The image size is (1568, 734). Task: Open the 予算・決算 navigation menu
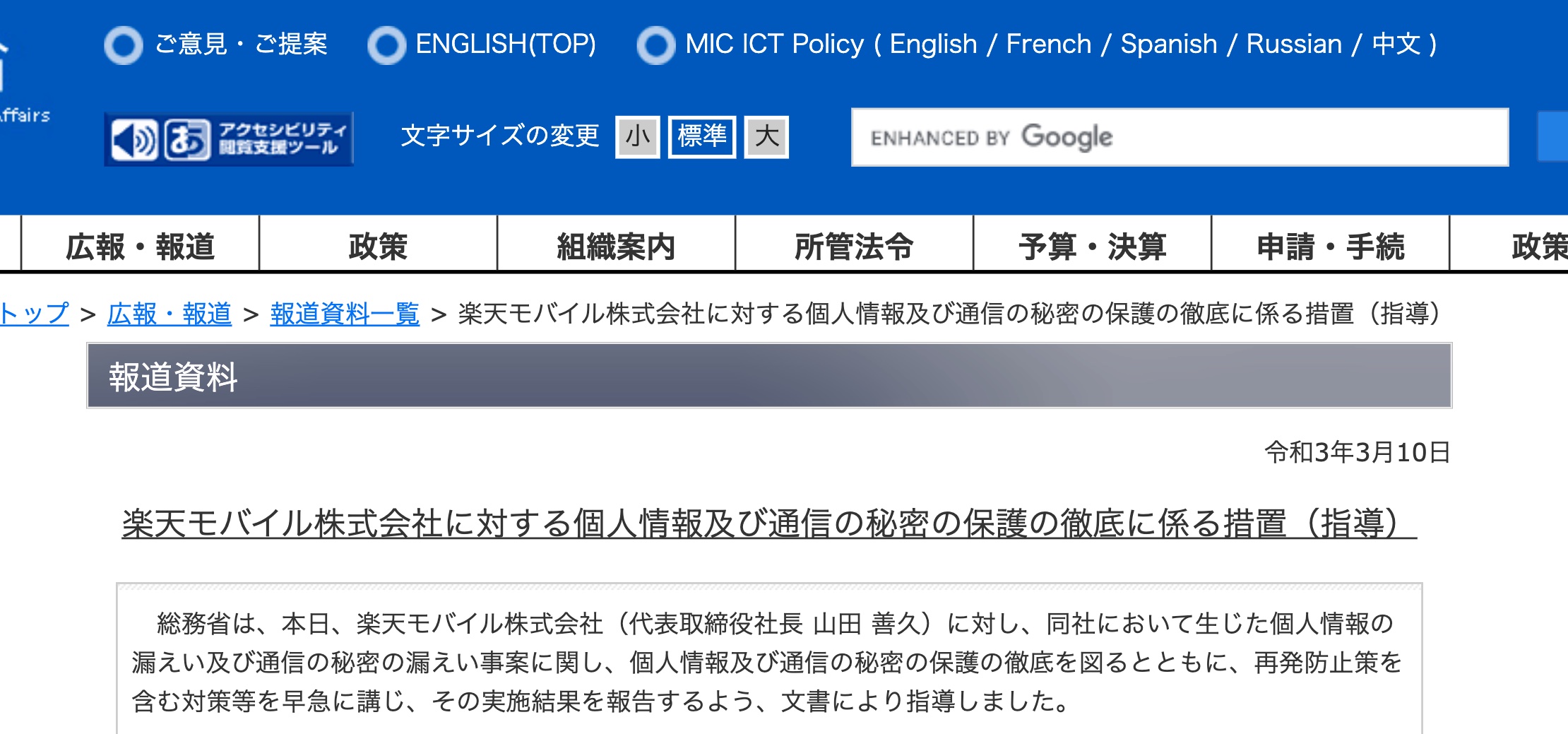[1092, 245]
